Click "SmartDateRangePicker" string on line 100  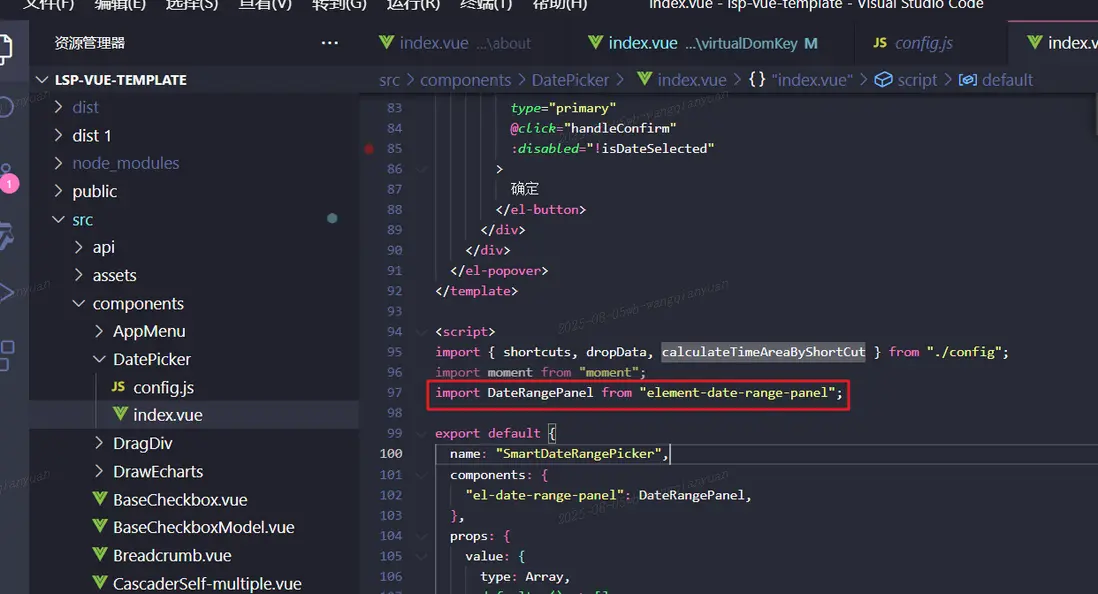pos(578,454)
